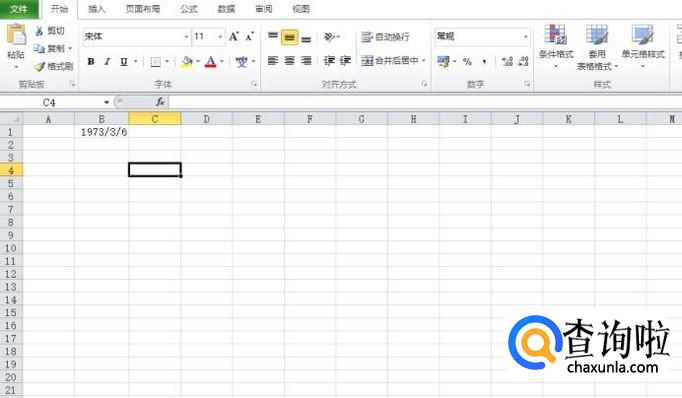Viewport: 682px width, 398px height.
Task: Click Wrap Text (自动换行) button
Action: coord(385,37)
